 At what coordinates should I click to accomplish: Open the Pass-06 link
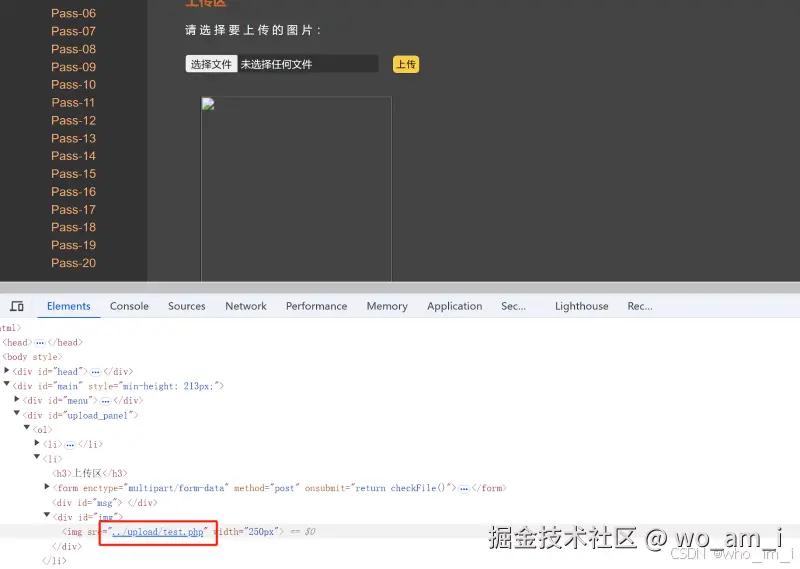[x=73, y=13]
